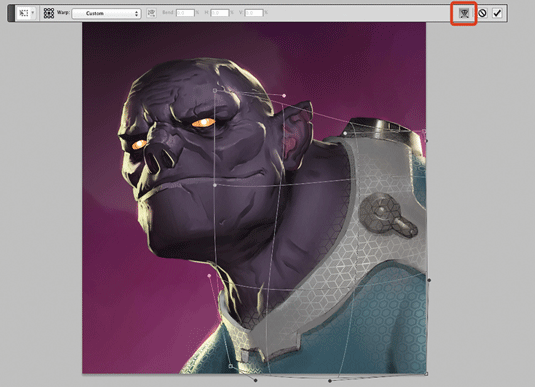Screen dimensions: 535x387
Task: Click the warp corner point at bottom right
Action: coord(426,374)
